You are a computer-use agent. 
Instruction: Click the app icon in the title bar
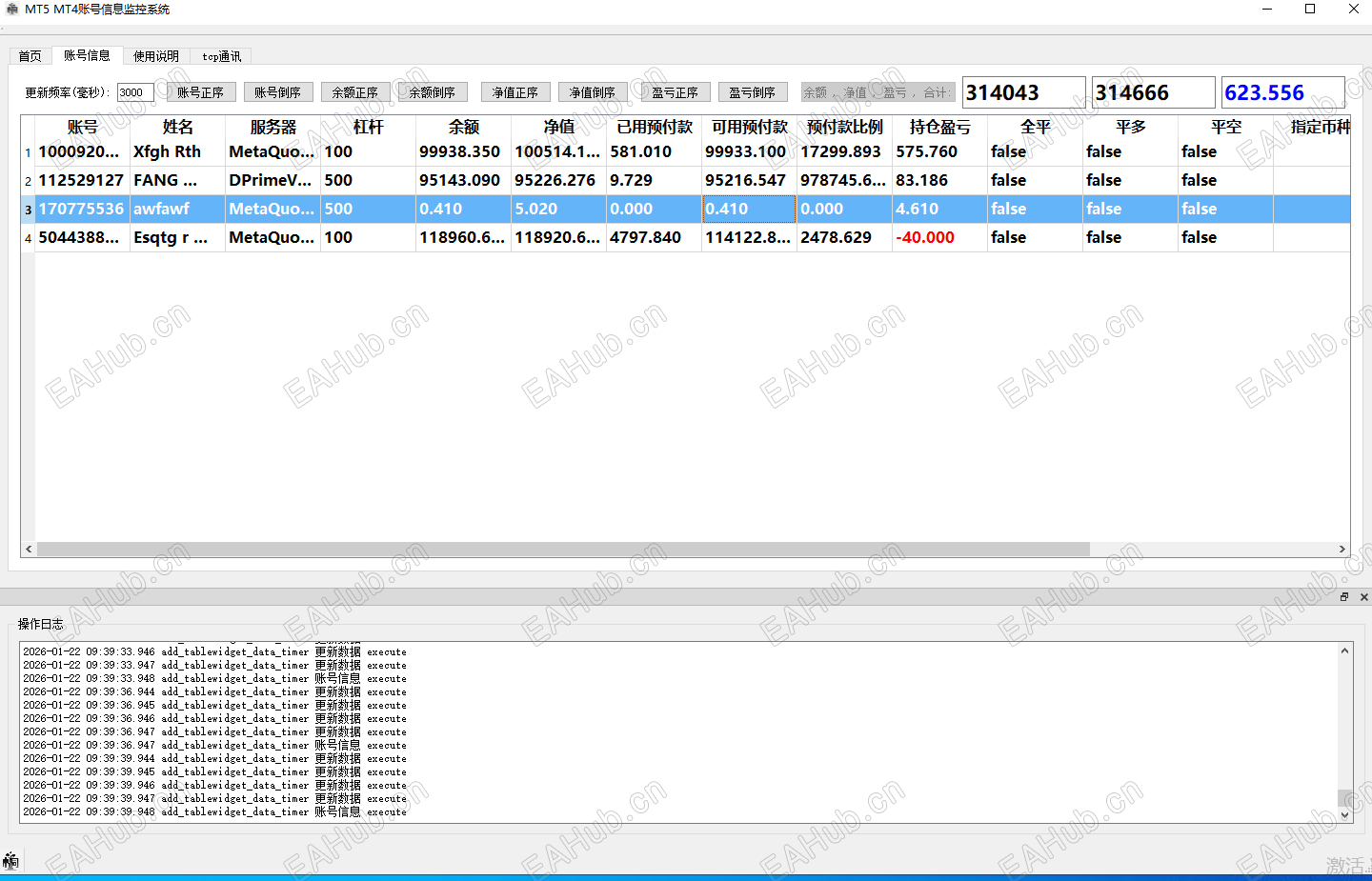click(x=12, y=10)
